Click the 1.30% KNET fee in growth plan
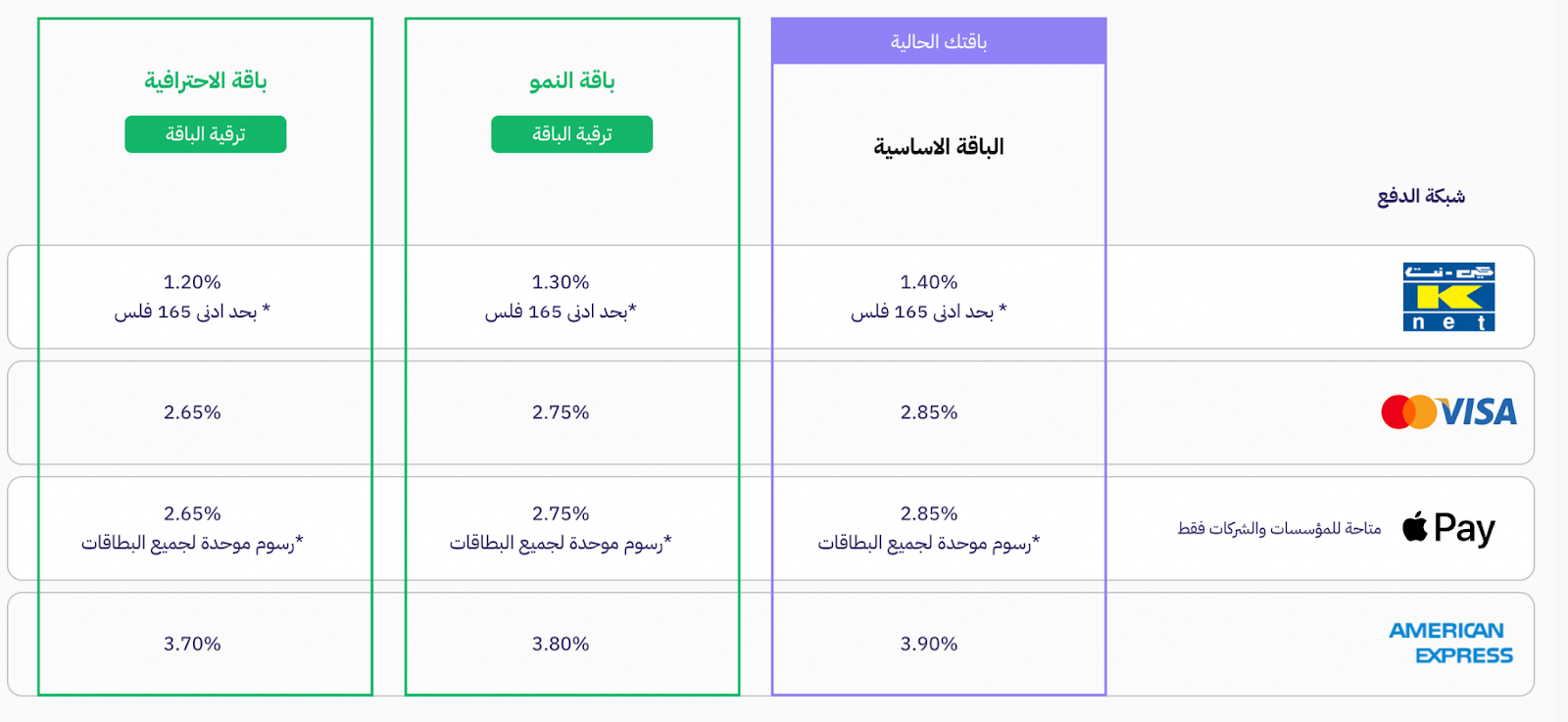The width and height of the screenshot is (1568, 722). tap(561, 282)
